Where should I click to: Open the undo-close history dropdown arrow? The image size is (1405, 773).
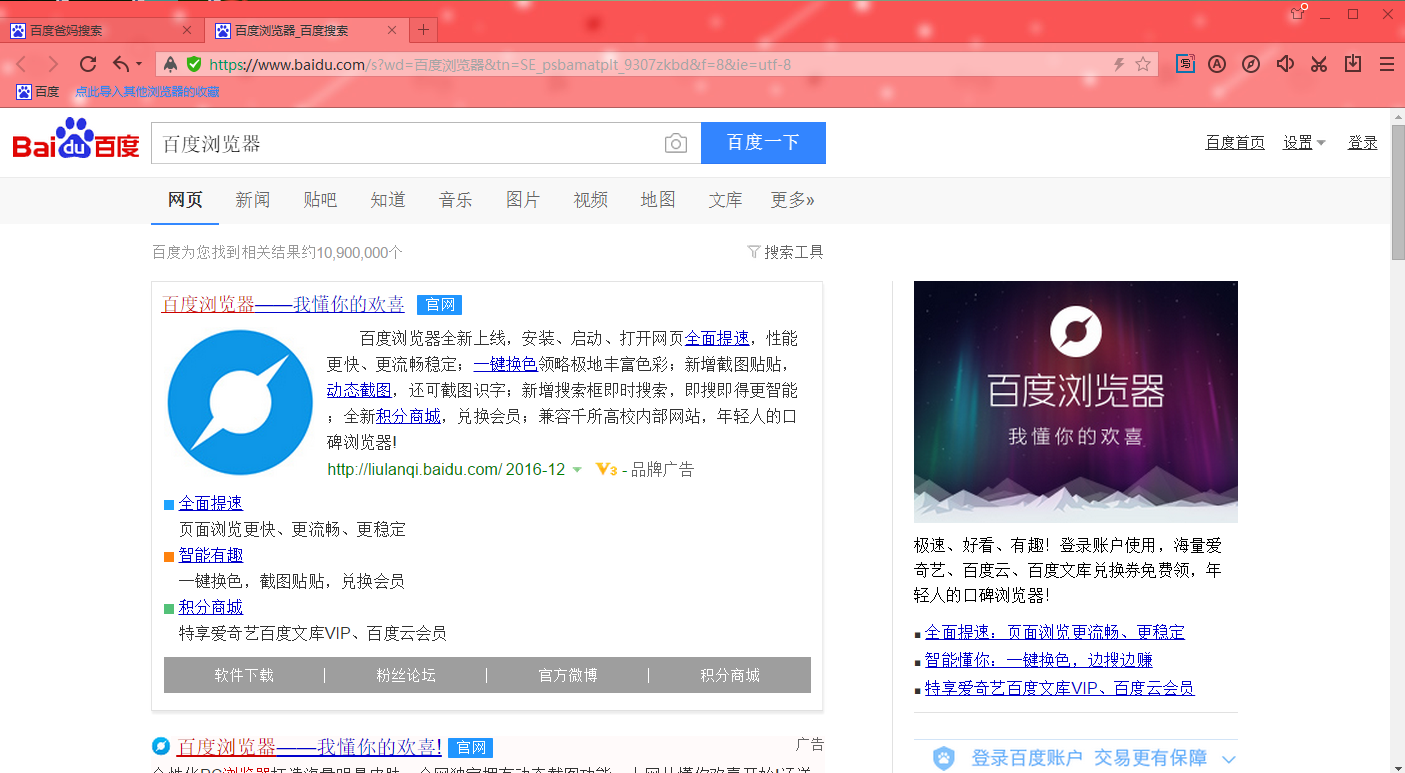coord(139,64)
